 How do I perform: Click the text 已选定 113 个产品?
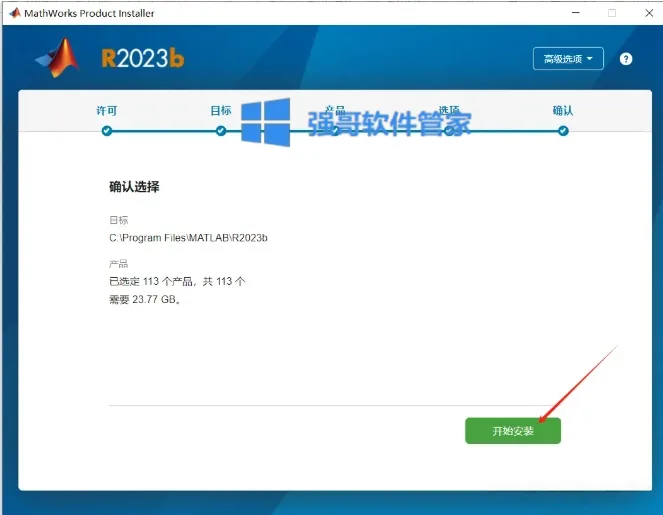(x=151, y=282)
